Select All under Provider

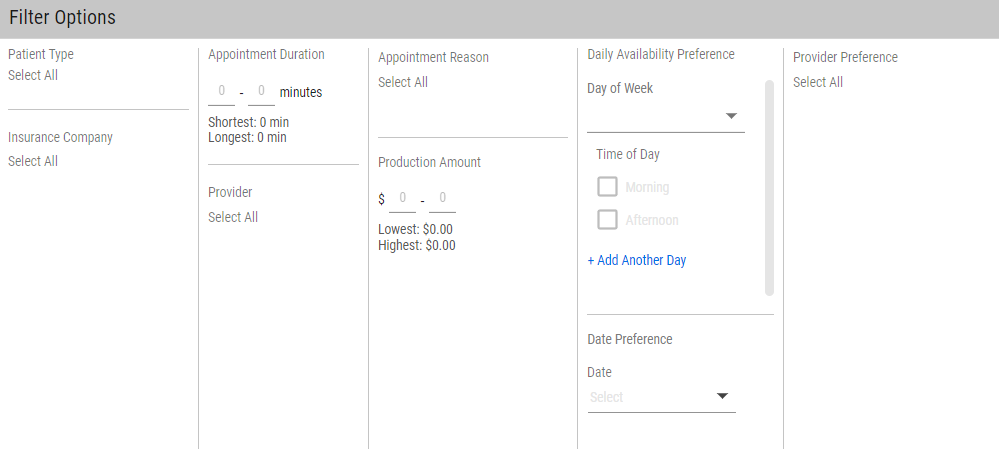click(x=233, y=217)
